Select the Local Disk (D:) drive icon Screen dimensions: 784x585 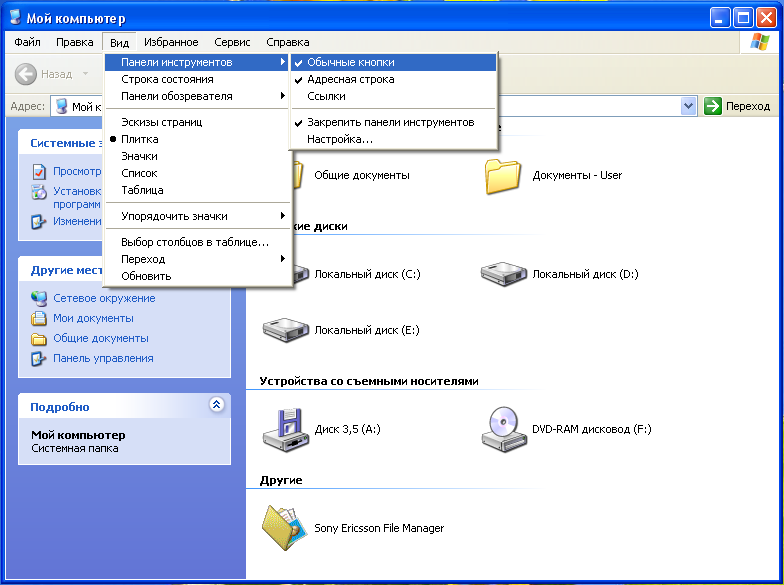[504, 274]
